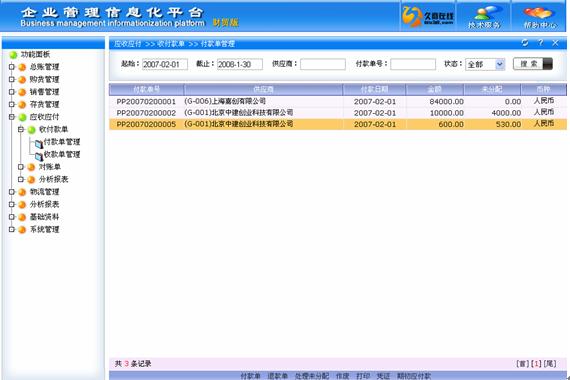Click orange ball icon beside 基础资料
The width and height of the screenshot is (570, 380).
pos(22,217)
